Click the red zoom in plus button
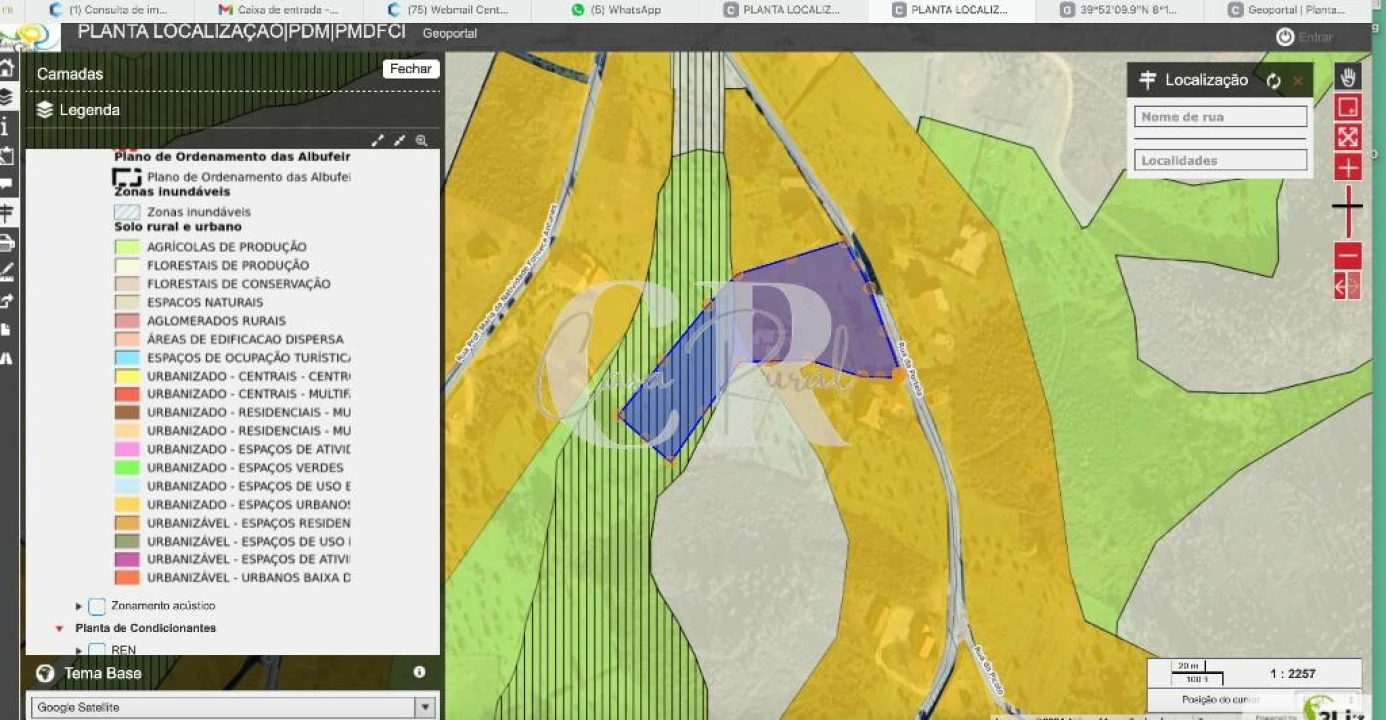This screenshot has height=720, width=1386. pos(1347,167)
